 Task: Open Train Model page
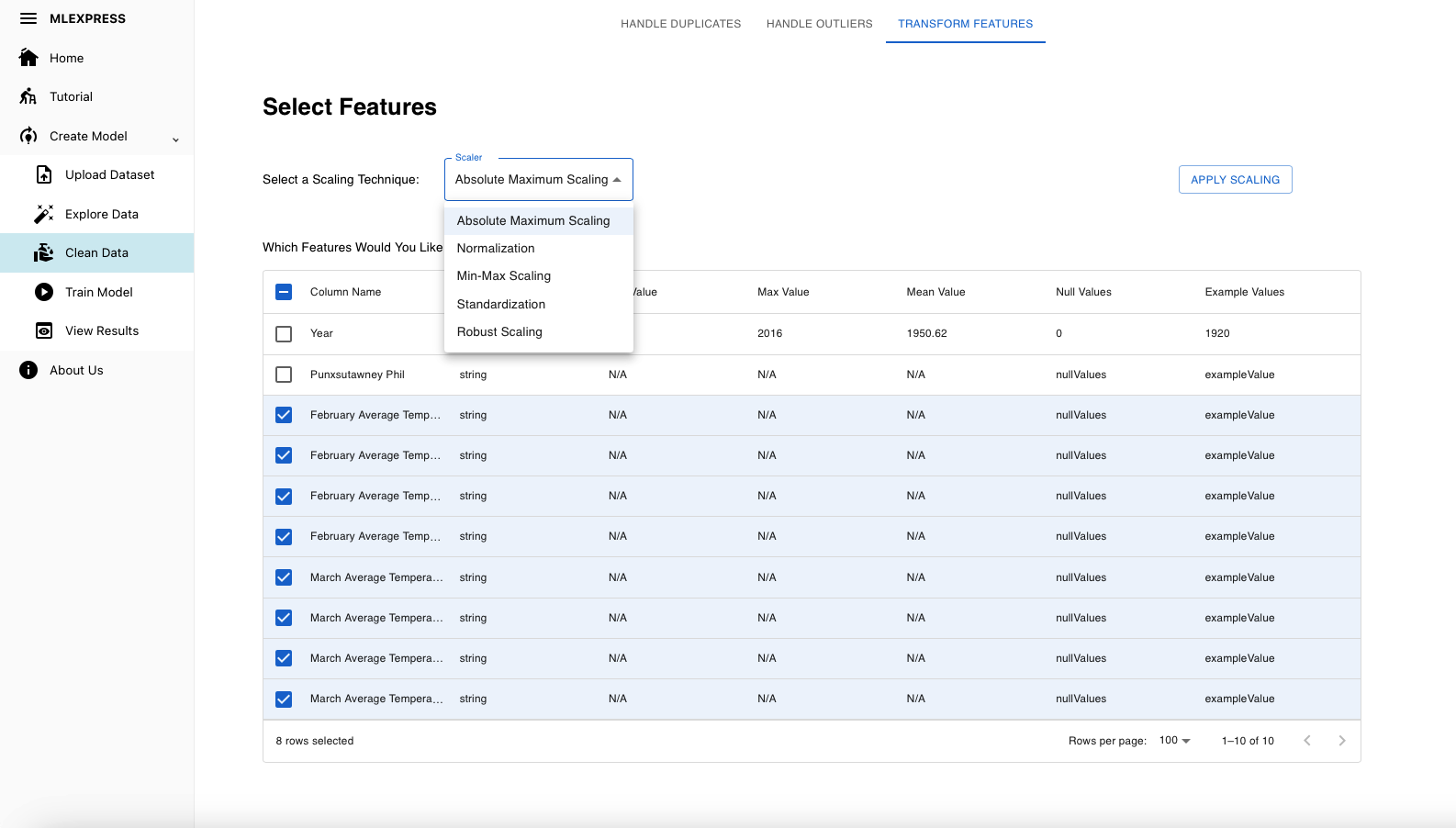pos(99,292)
